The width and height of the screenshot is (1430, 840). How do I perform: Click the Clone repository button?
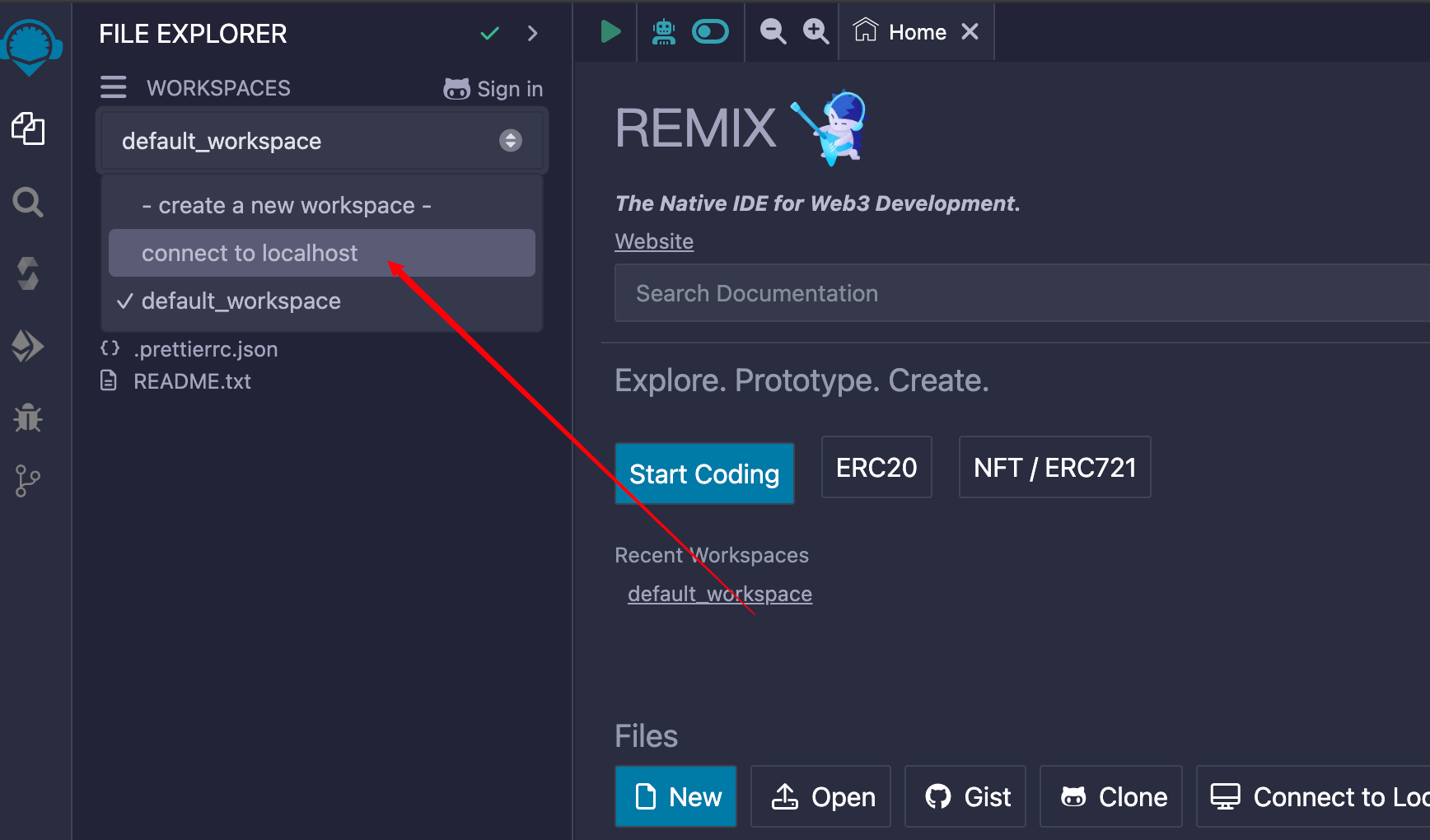[x=1111, y=796]
